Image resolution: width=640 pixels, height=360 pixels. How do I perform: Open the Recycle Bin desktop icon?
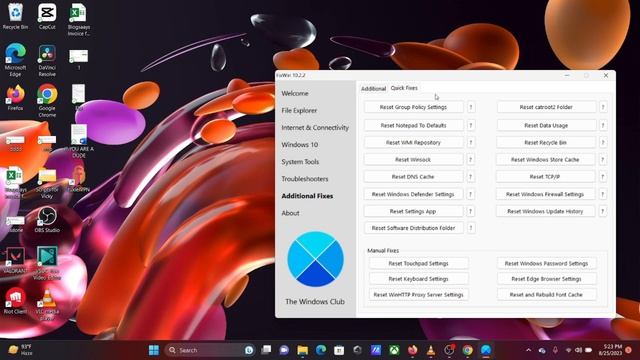tap(15, 16)
